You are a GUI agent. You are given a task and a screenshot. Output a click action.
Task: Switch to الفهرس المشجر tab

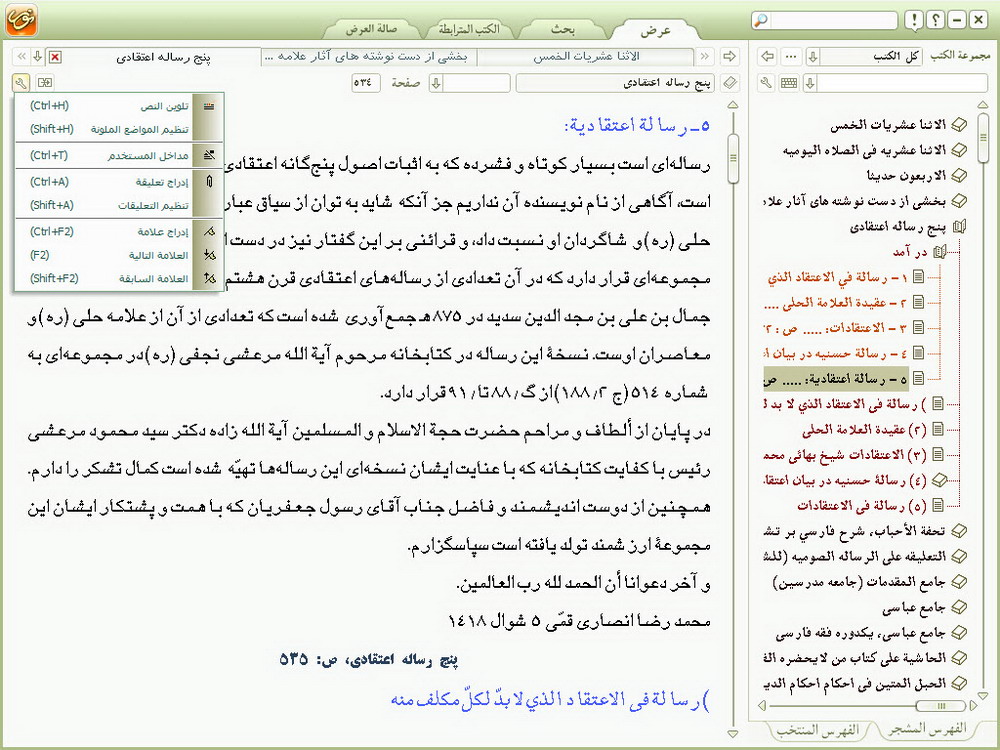click(x=927, y=728)
